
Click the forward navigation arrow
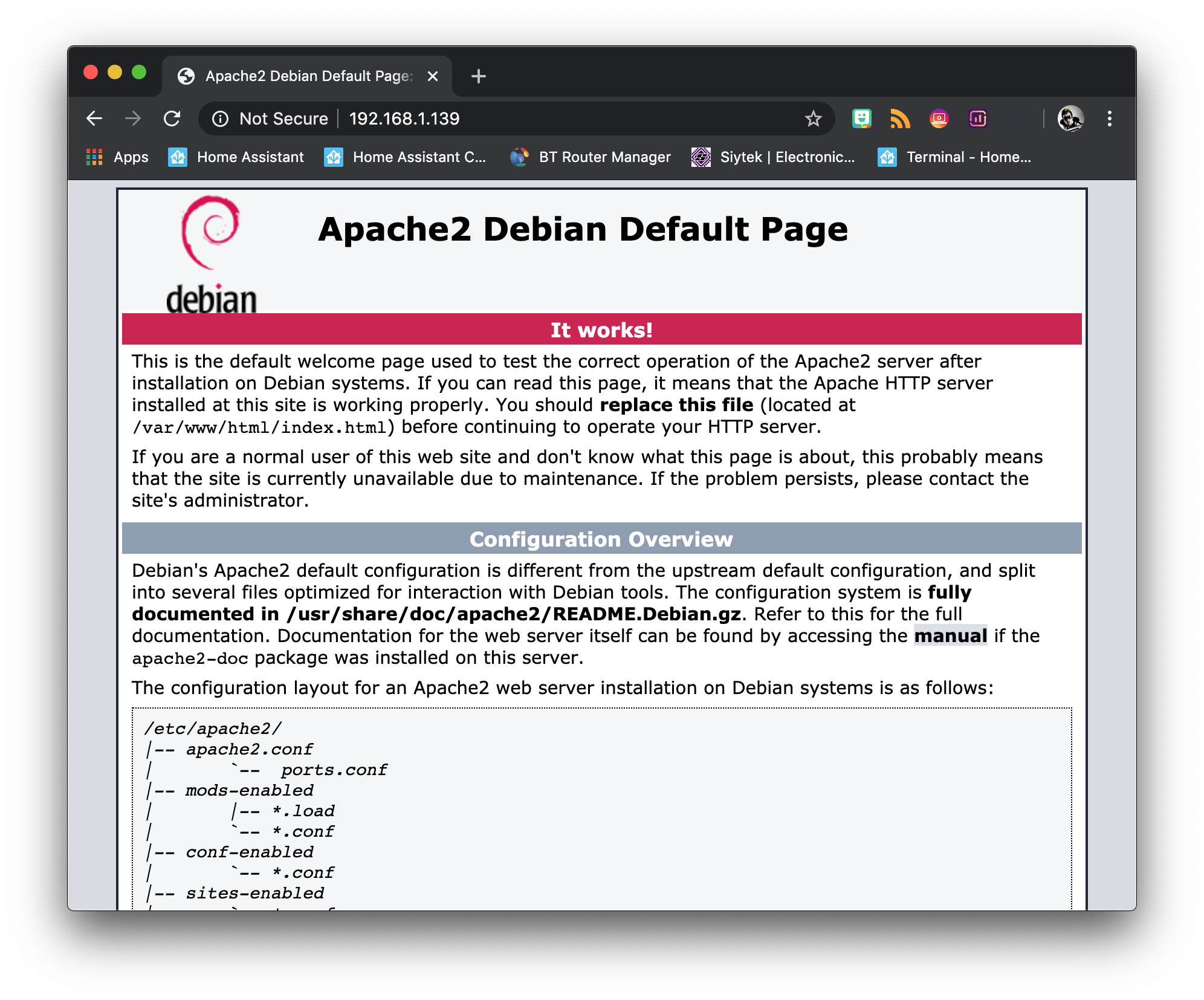point(133,119)
